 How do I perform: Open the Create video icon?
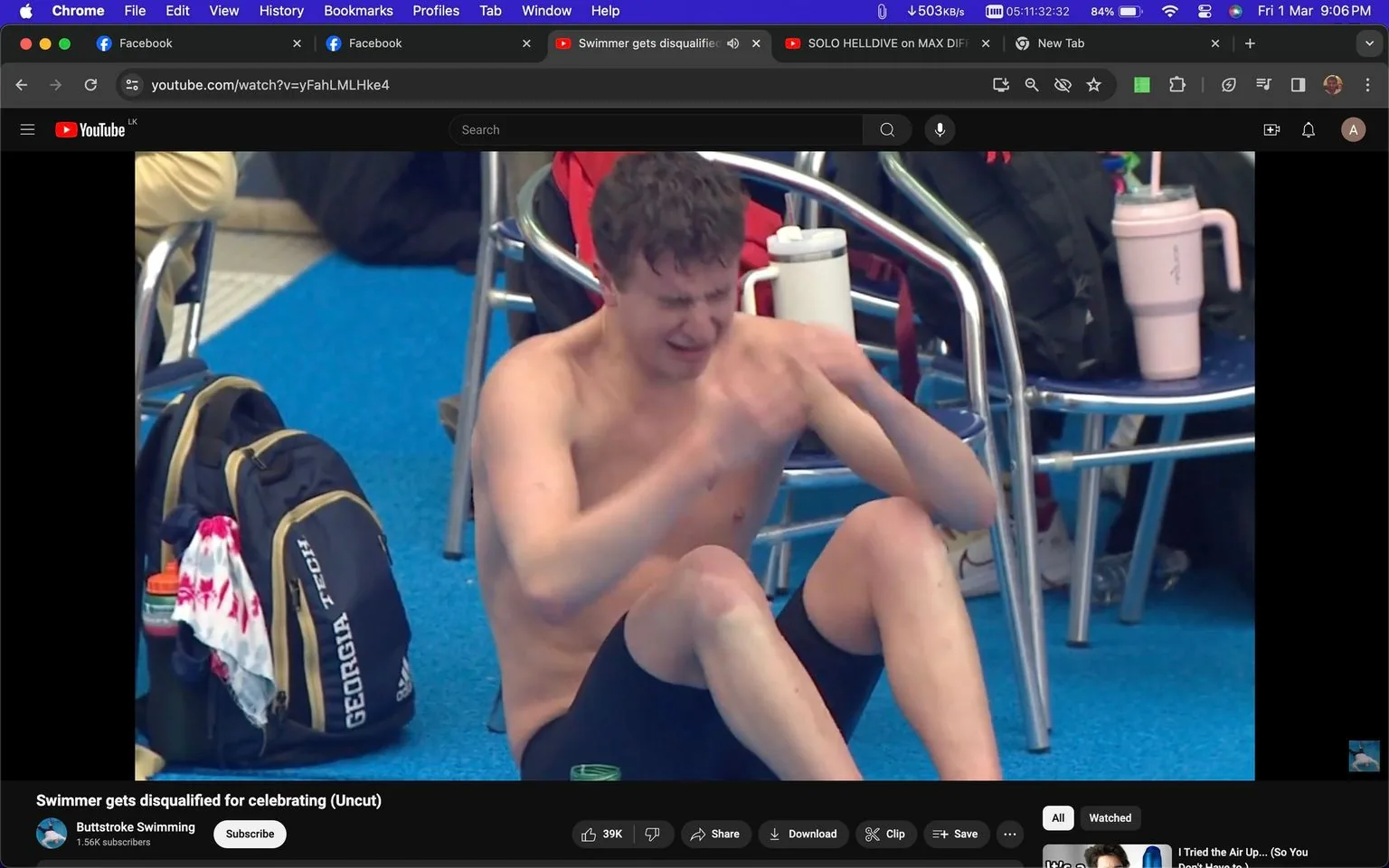click(1271, 129)
